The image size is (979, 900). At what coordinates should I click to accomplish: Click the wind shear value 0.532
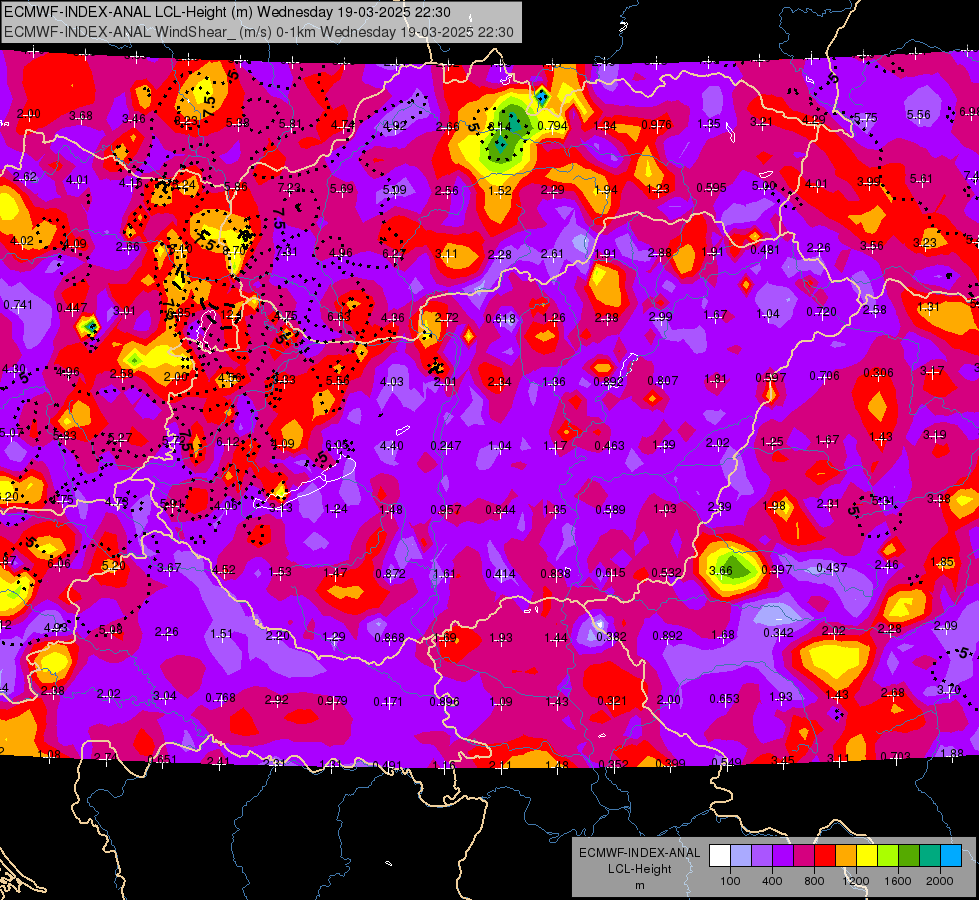[x=666, y=572]
